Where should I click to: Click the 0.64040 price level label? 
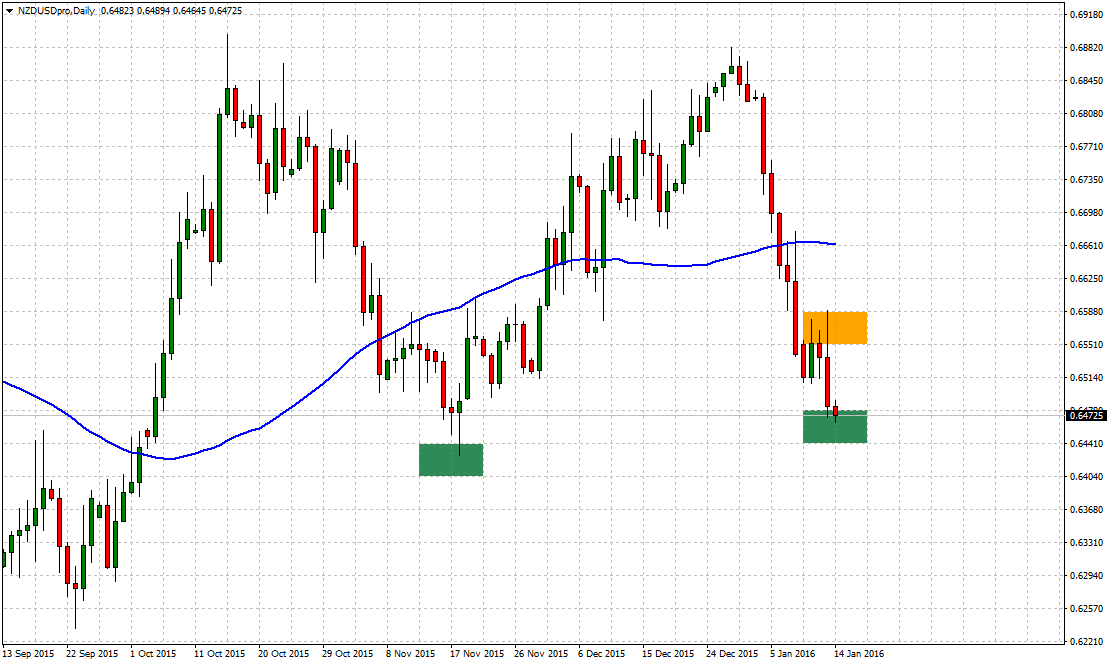point(1086,477)
